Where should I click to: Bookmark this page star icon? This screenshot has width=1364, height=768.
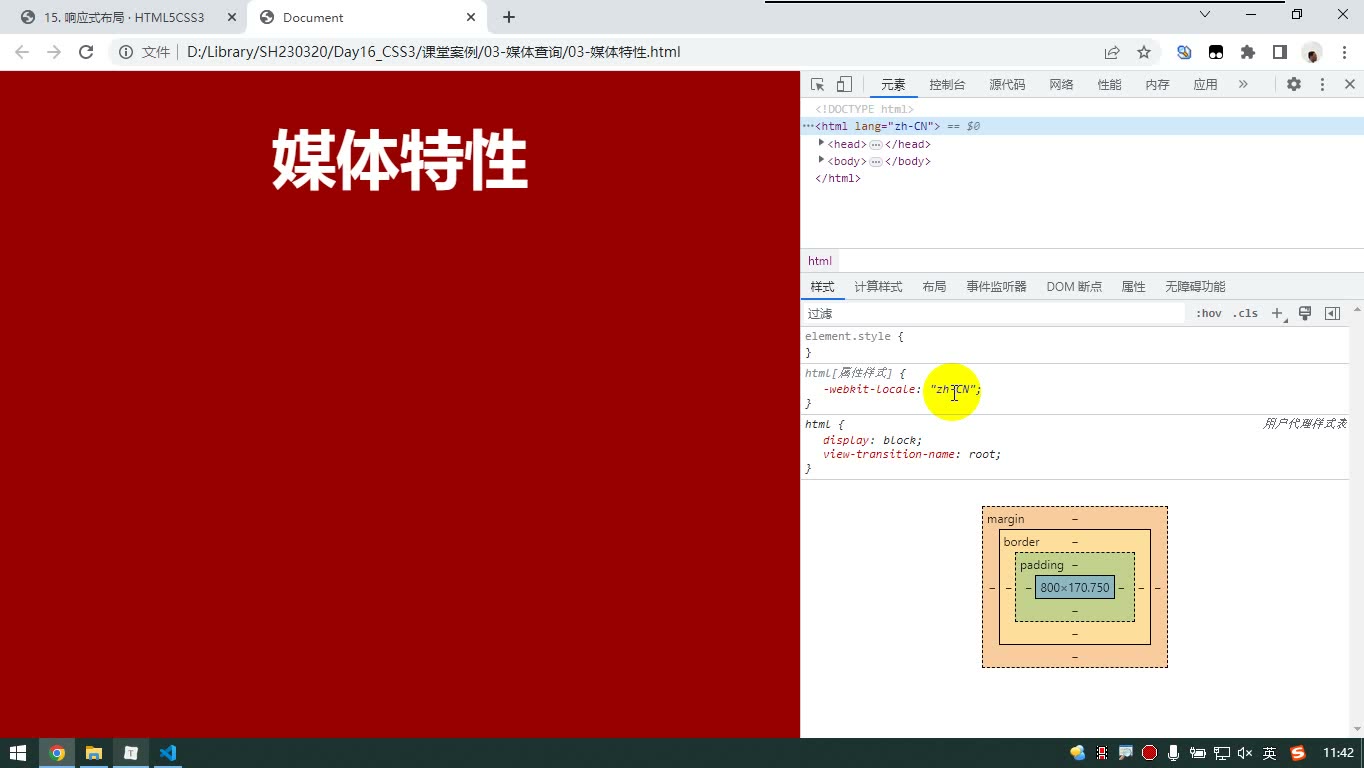pos(1144,52)
